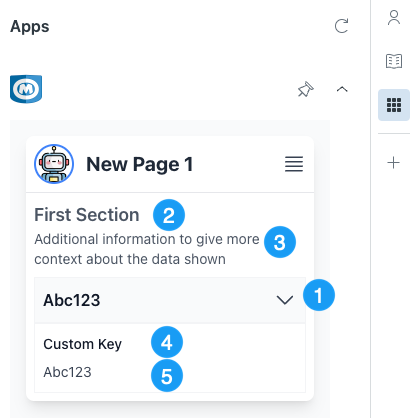Click the Abc123 value under Custom Key

click(67, 372)
